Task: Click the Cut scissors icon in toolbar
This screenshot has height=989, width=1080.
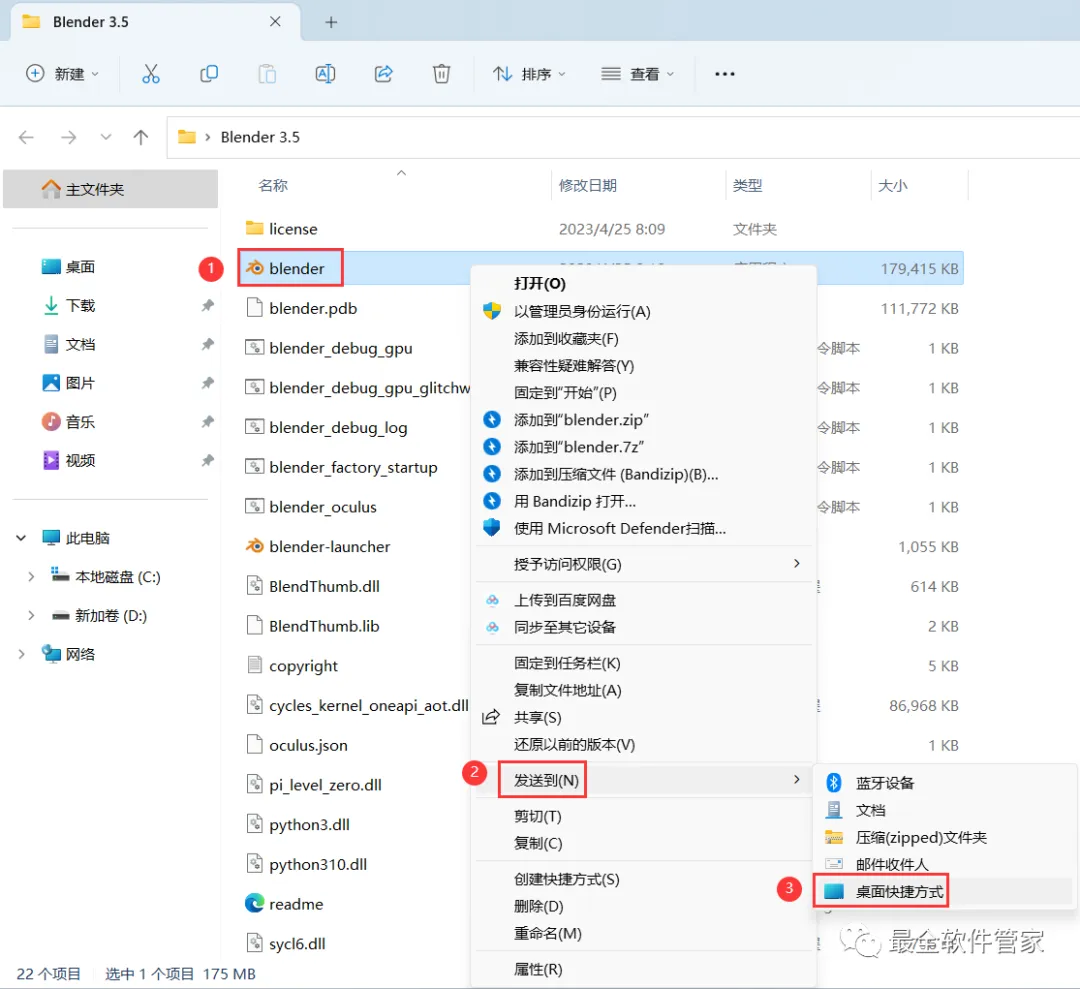Action: click(x=151, y=74)
